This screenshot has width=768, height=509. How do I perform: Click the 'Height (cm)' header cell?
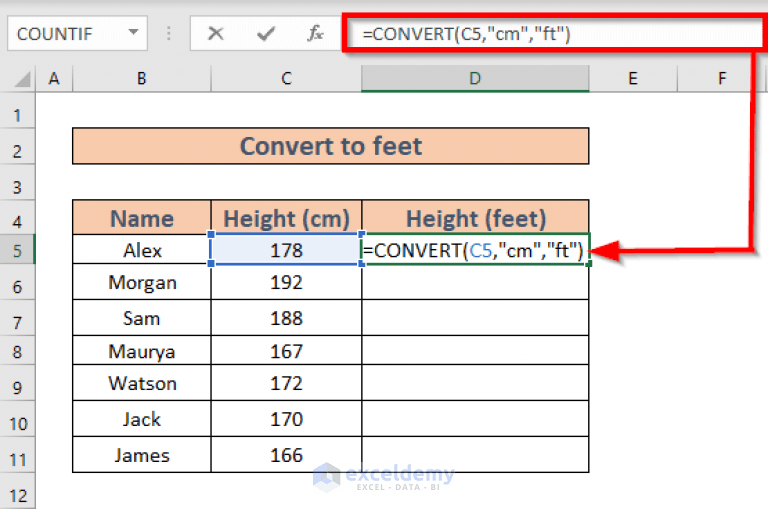287,218
